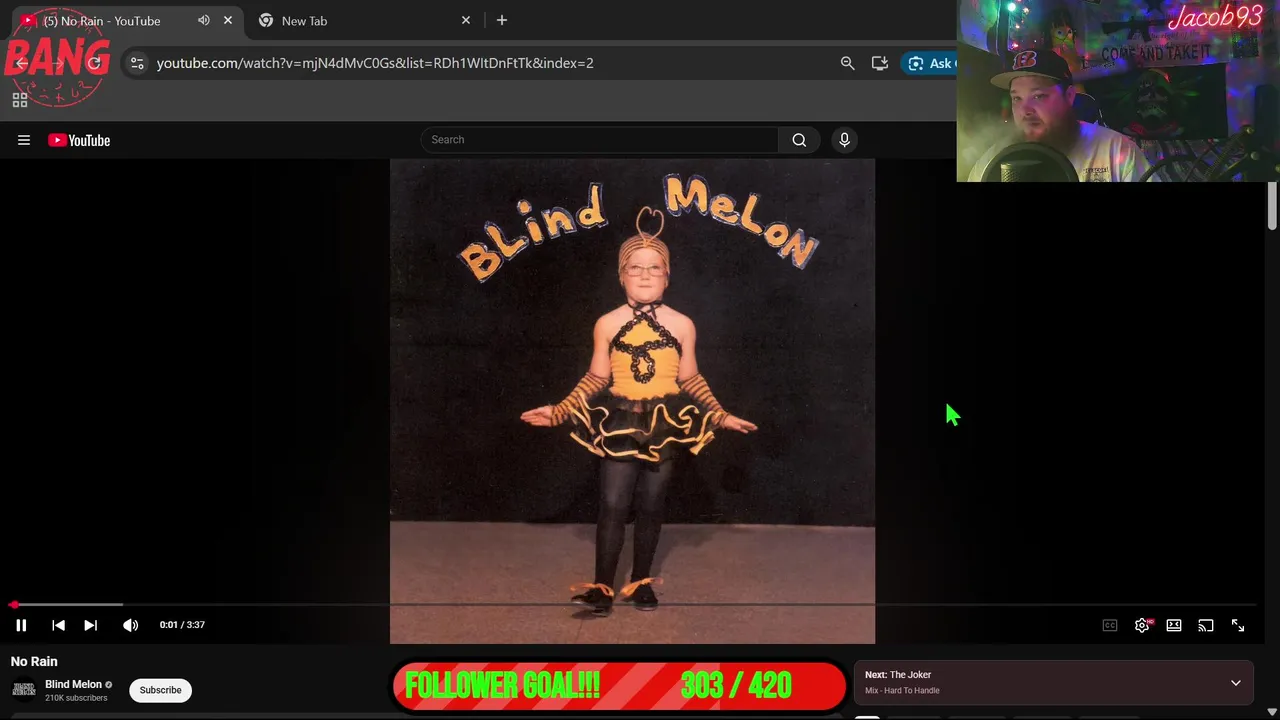Skip to previous video in playlist
Screen dimensions: 1280x720
(58, 625)
